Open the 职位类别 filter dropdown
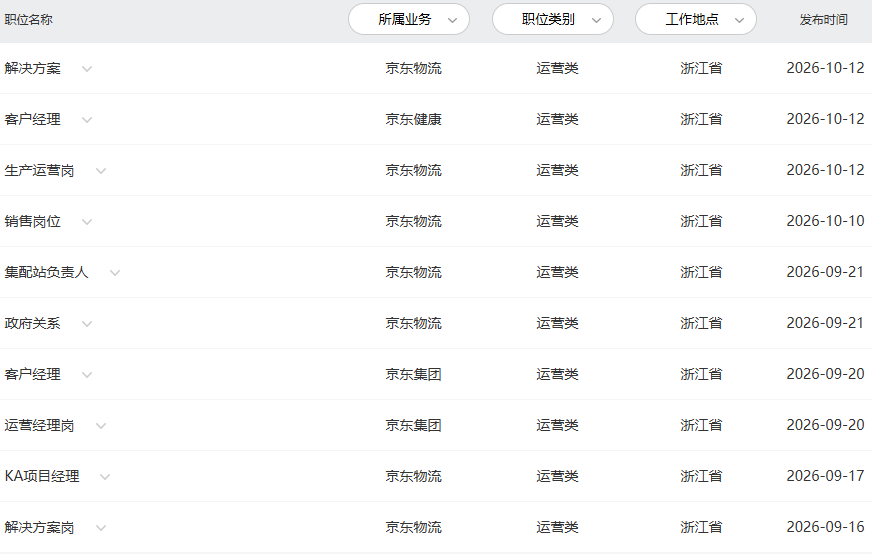Viewport: 872px width, 554px height. coord(553,19)
